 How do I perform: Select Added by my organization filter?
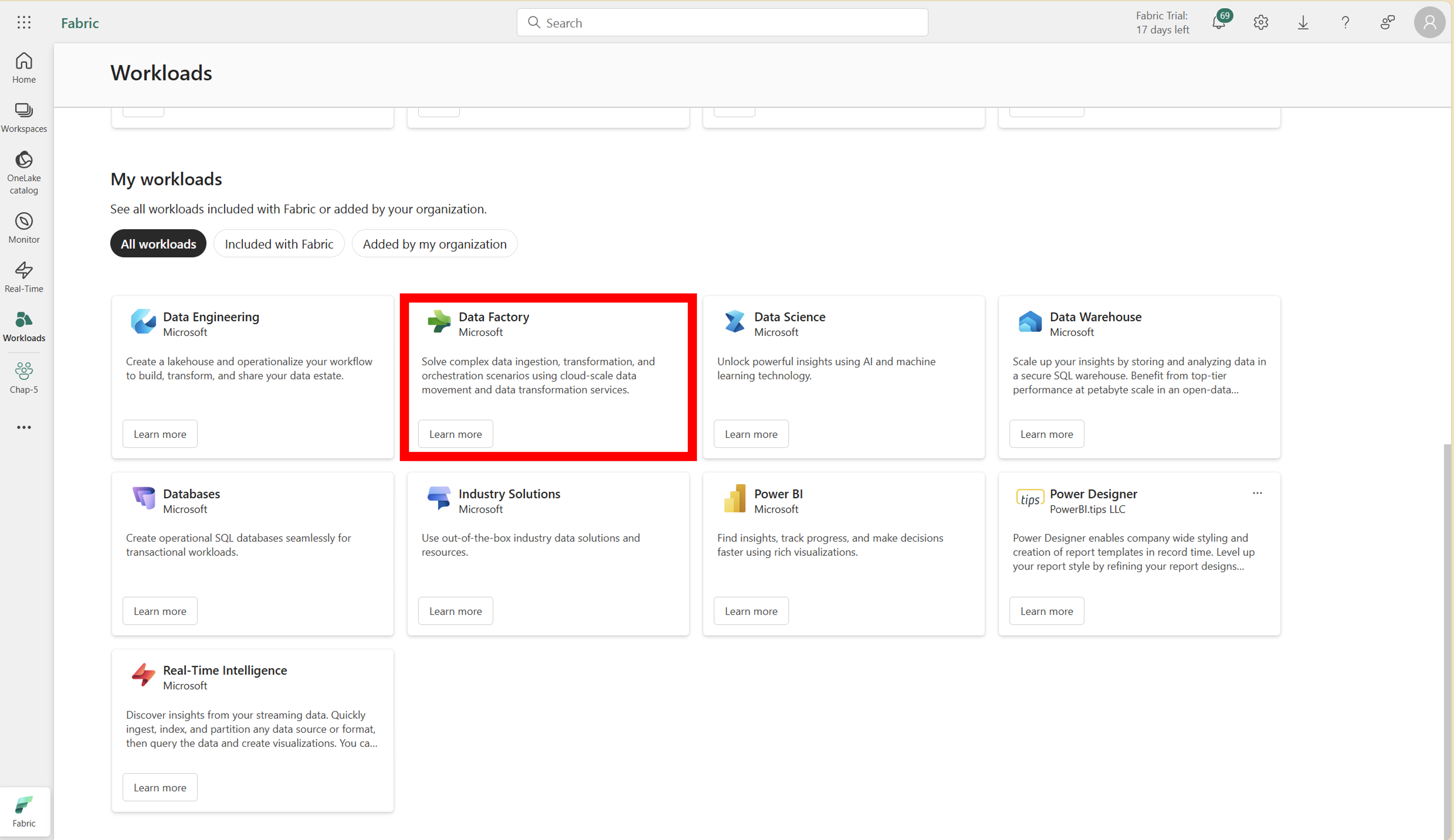pos(435,244)
